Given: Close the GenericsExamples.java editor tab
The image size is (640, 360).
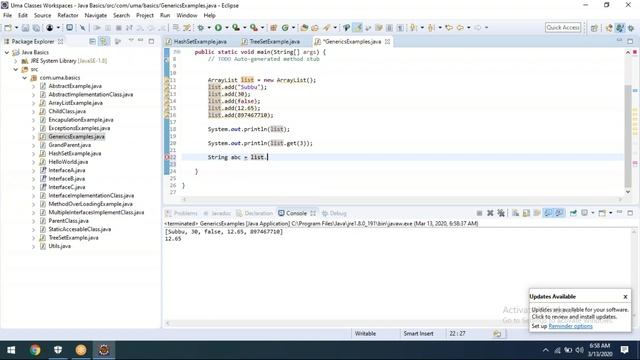Looking at the screenshot, I should point(387,42).
